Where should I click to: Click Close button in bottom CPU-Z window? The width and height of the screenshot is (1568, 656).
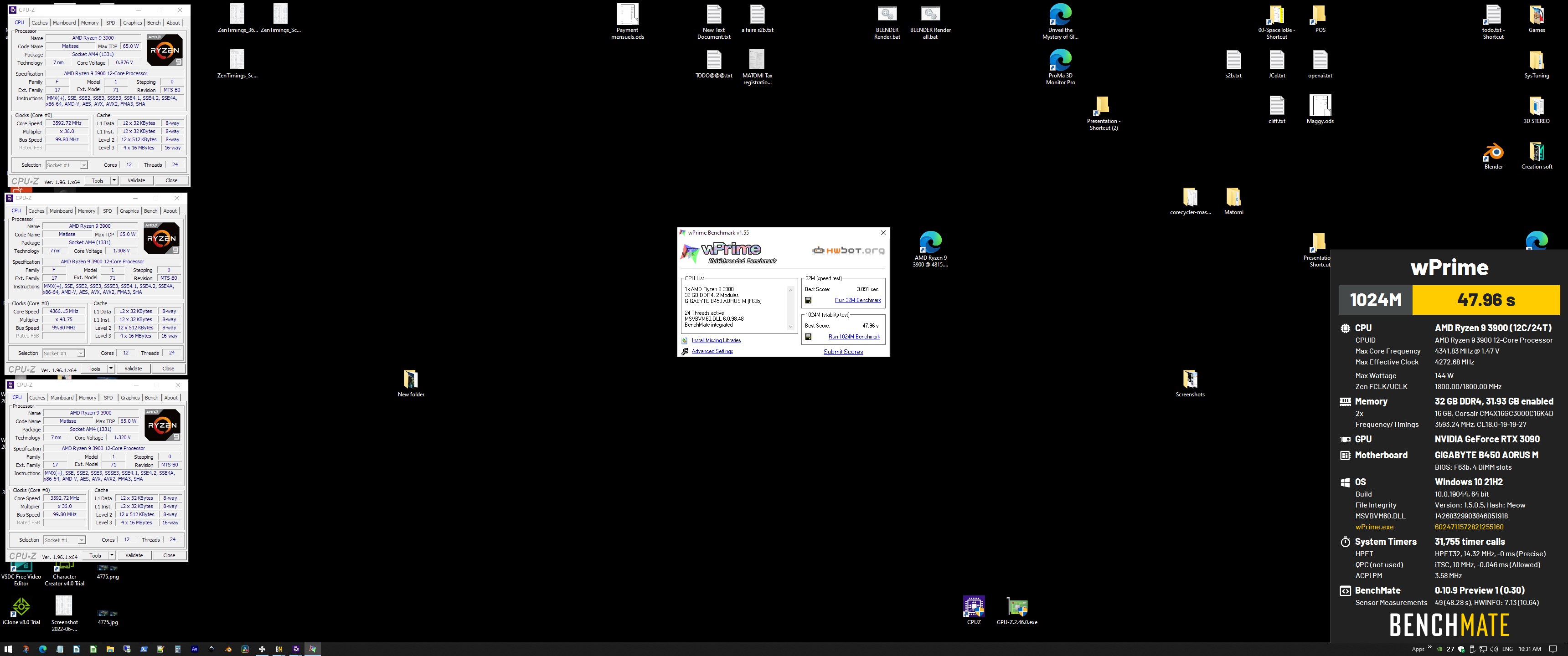[169, 555]
